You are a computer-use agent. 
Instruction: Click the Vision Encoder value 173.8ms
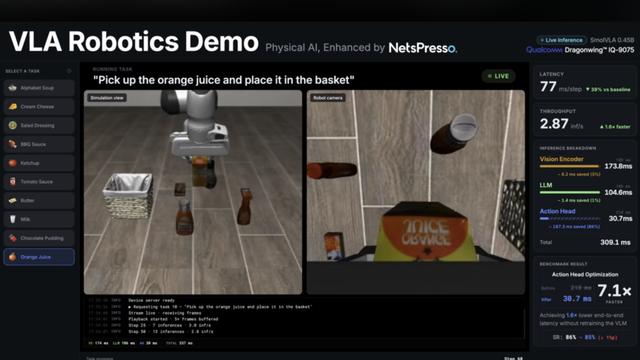pyautogui.click(x=618, y=166)
